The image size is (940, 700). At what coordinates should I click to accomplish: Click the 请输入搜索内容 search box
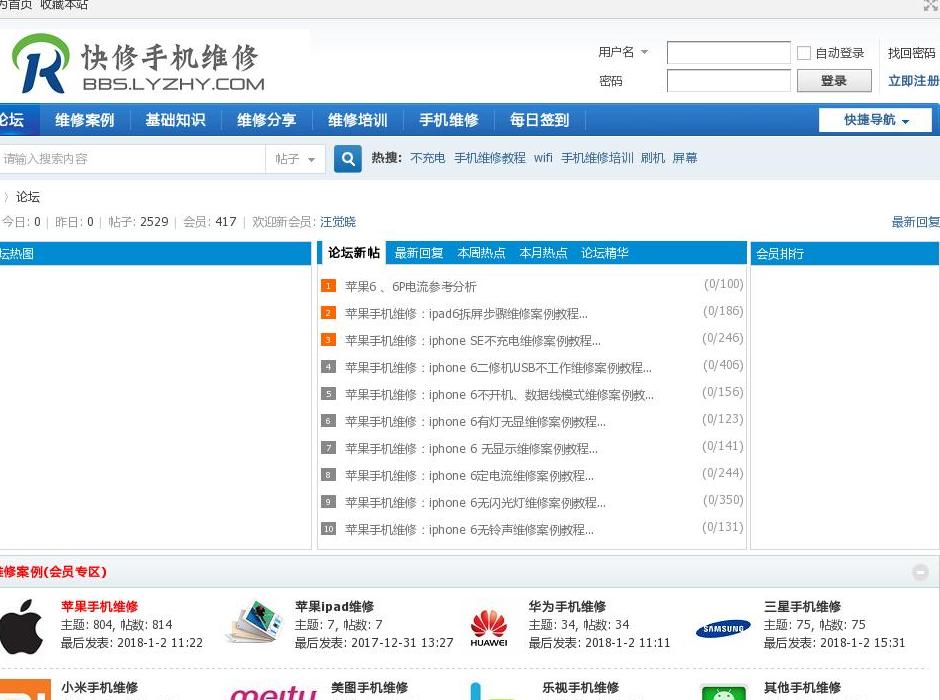[x=132, y=159]
